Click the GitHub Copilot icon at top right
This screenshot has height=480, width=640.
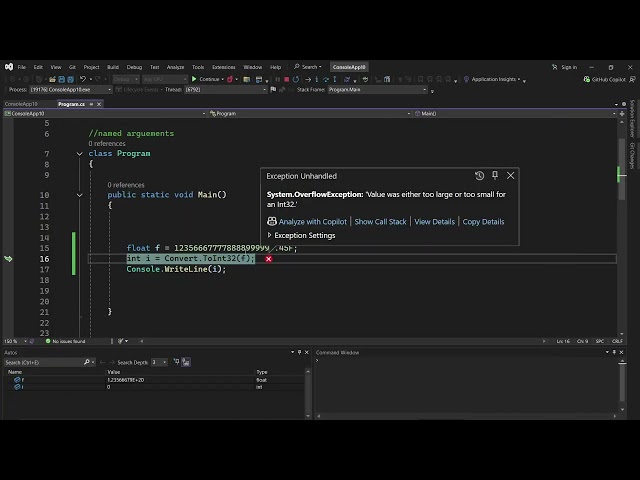(x=587, y=79)
